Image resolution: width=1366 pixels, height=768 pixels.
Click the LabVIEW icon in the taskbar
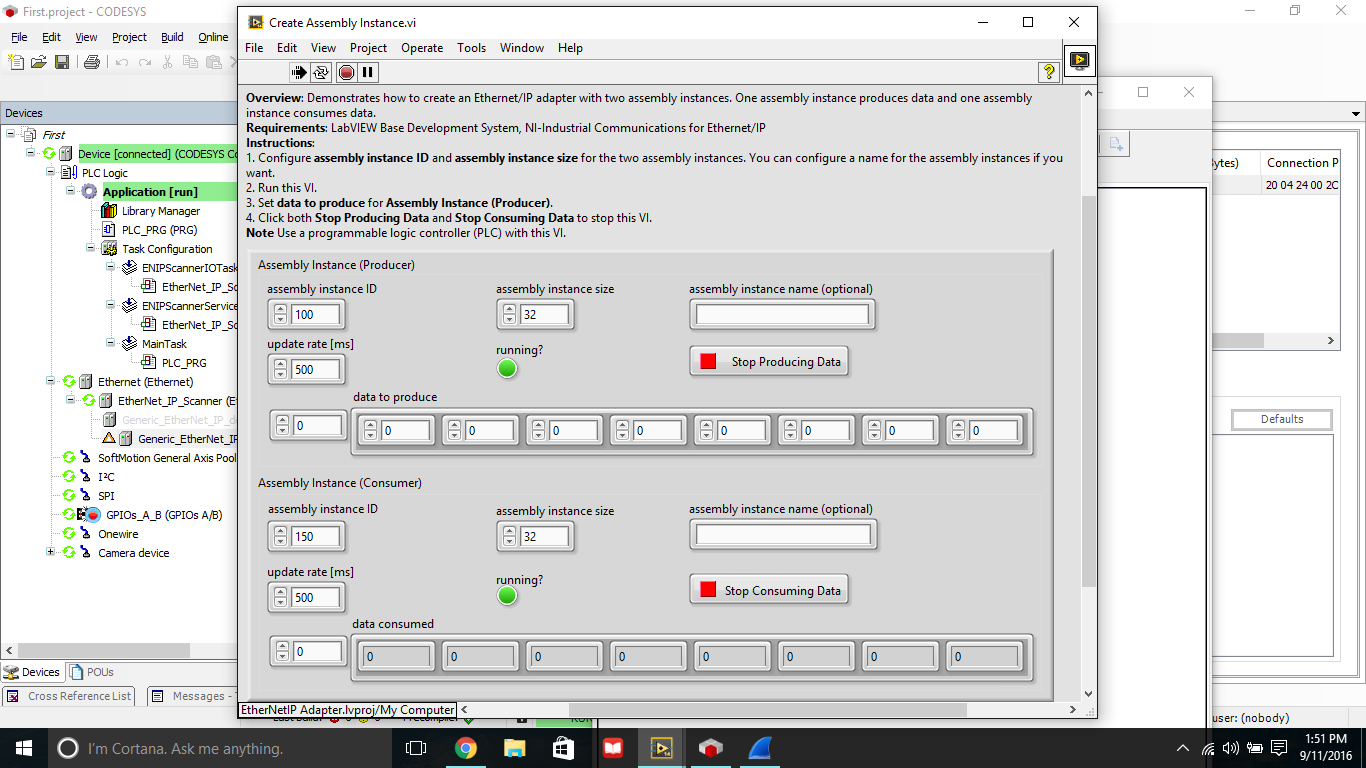tap(661, 748)
